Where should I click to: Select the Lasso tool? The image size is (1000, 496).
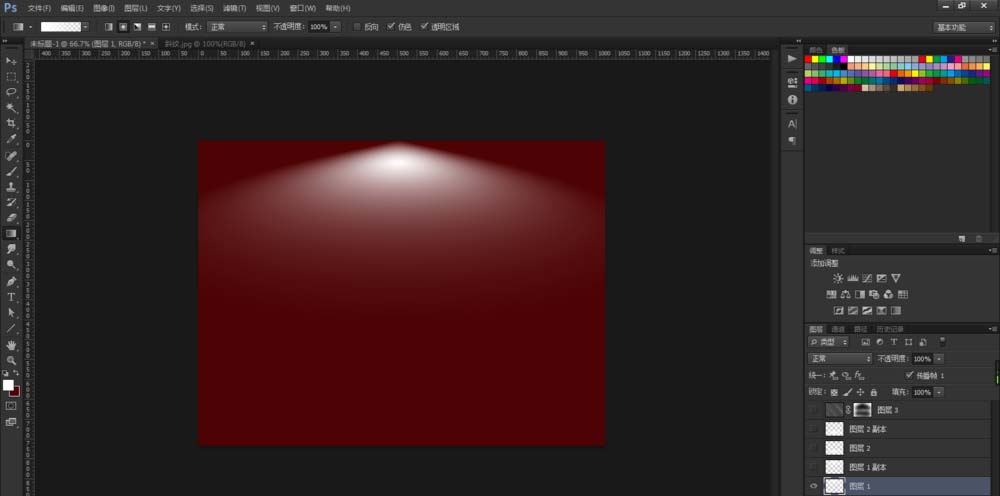click(x=12, y=91)
